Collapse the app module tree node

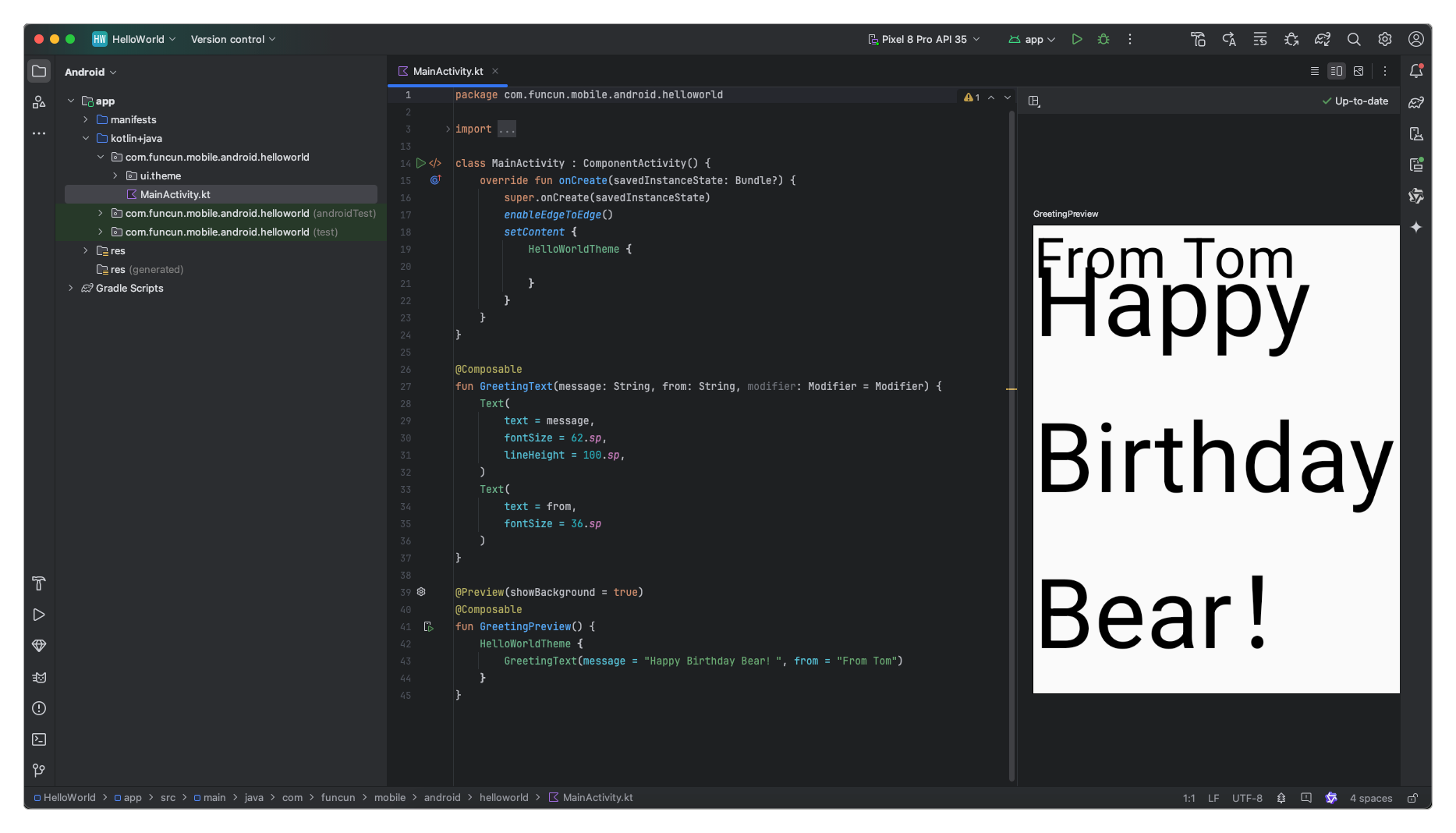coord(71,101)
